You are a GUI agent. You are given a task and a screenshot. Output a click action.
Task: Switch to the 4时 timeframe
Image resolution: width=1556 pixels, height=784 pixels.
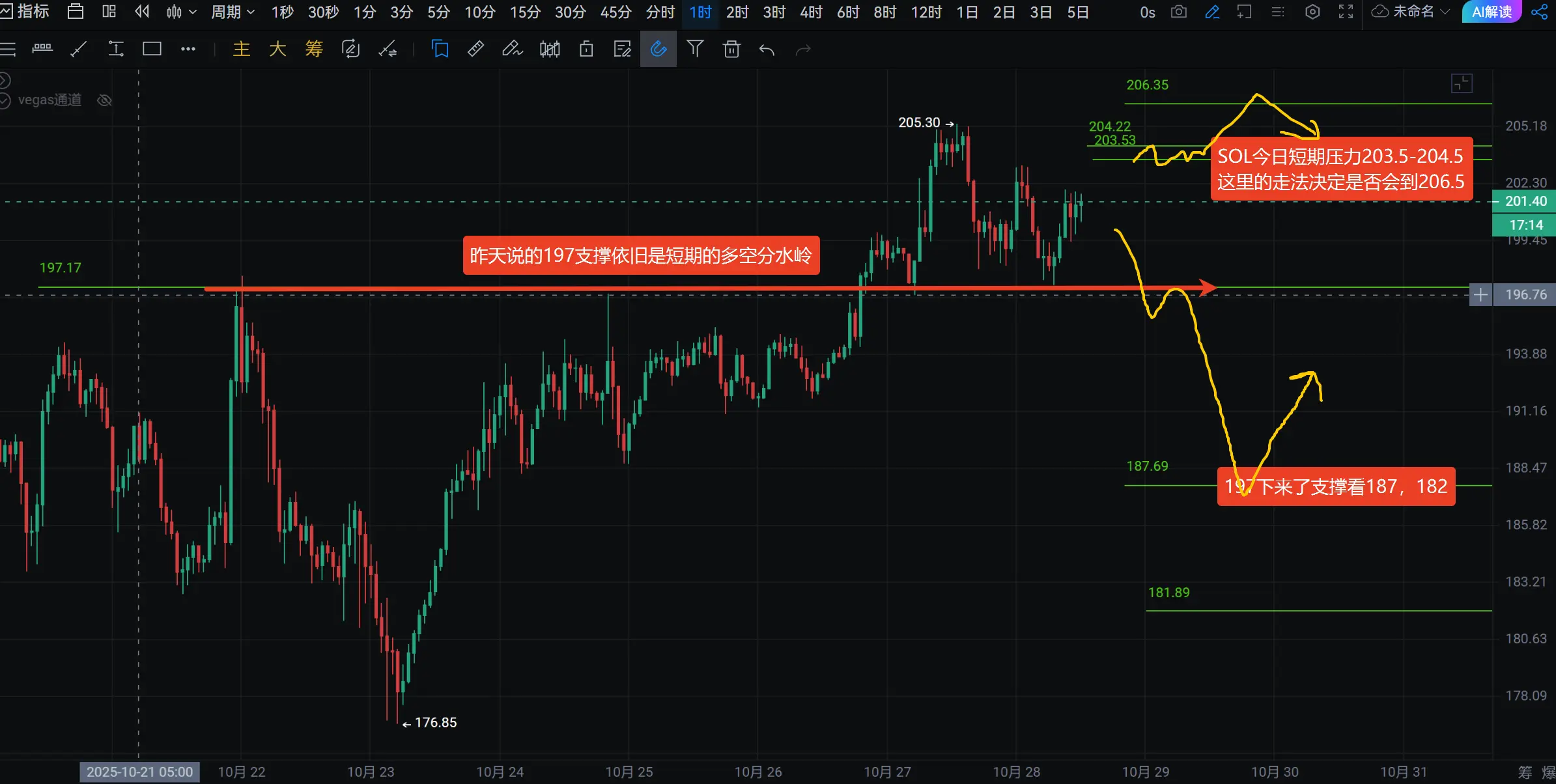(x=811, y=12)
